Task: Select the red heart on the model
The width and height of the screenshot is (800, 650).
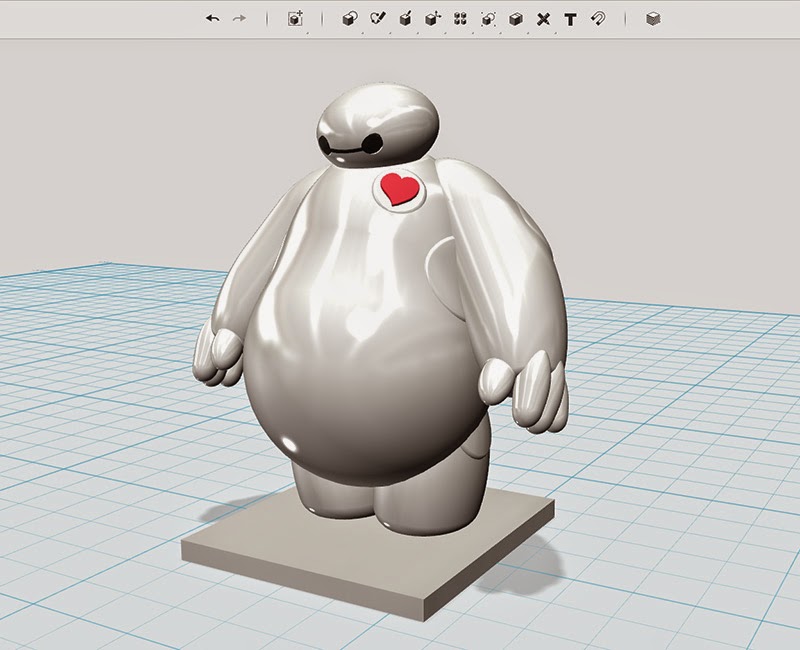Action: [x=402, y=189]
